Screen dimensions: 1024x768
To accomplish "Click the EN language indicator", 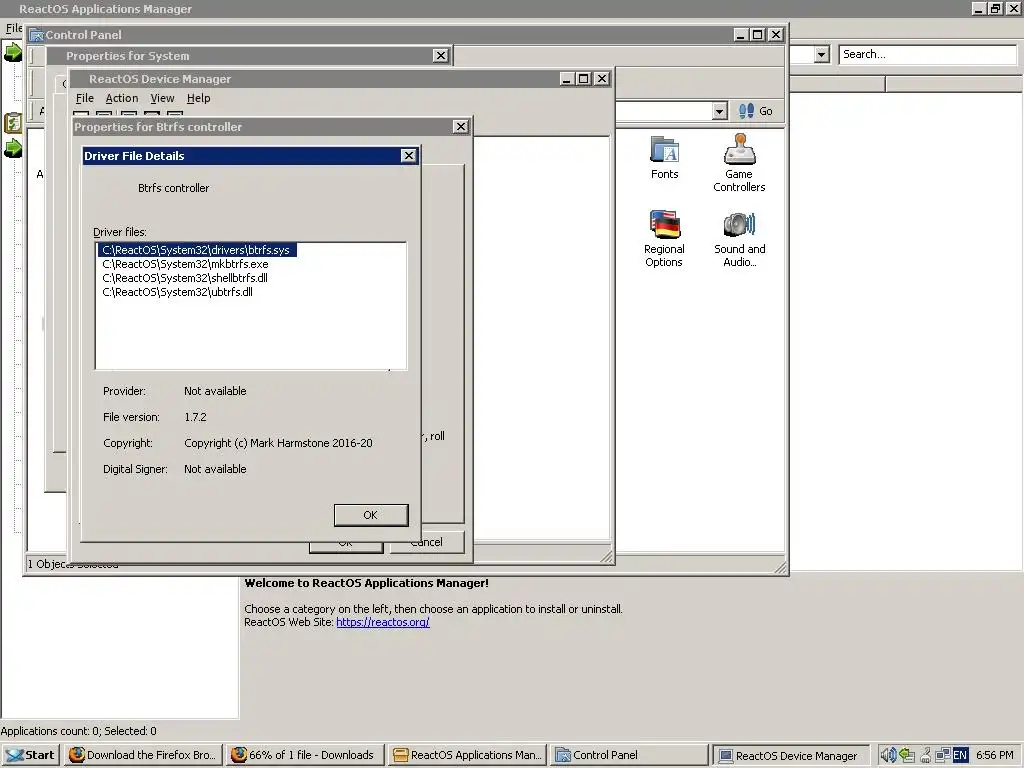I will (x=960, y=755).
